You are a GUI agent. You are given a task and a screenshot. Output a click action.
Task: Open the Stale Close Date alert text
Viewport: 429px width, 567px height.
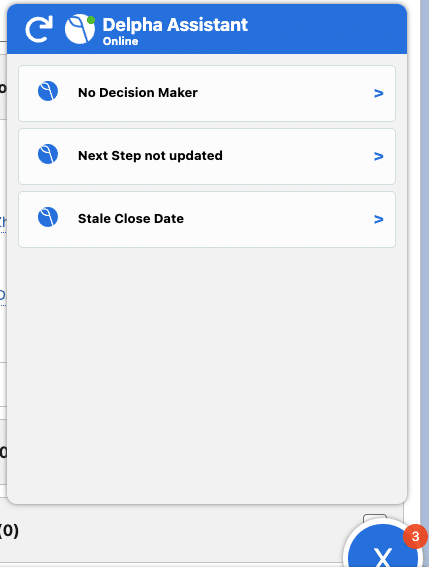(131, 218)
